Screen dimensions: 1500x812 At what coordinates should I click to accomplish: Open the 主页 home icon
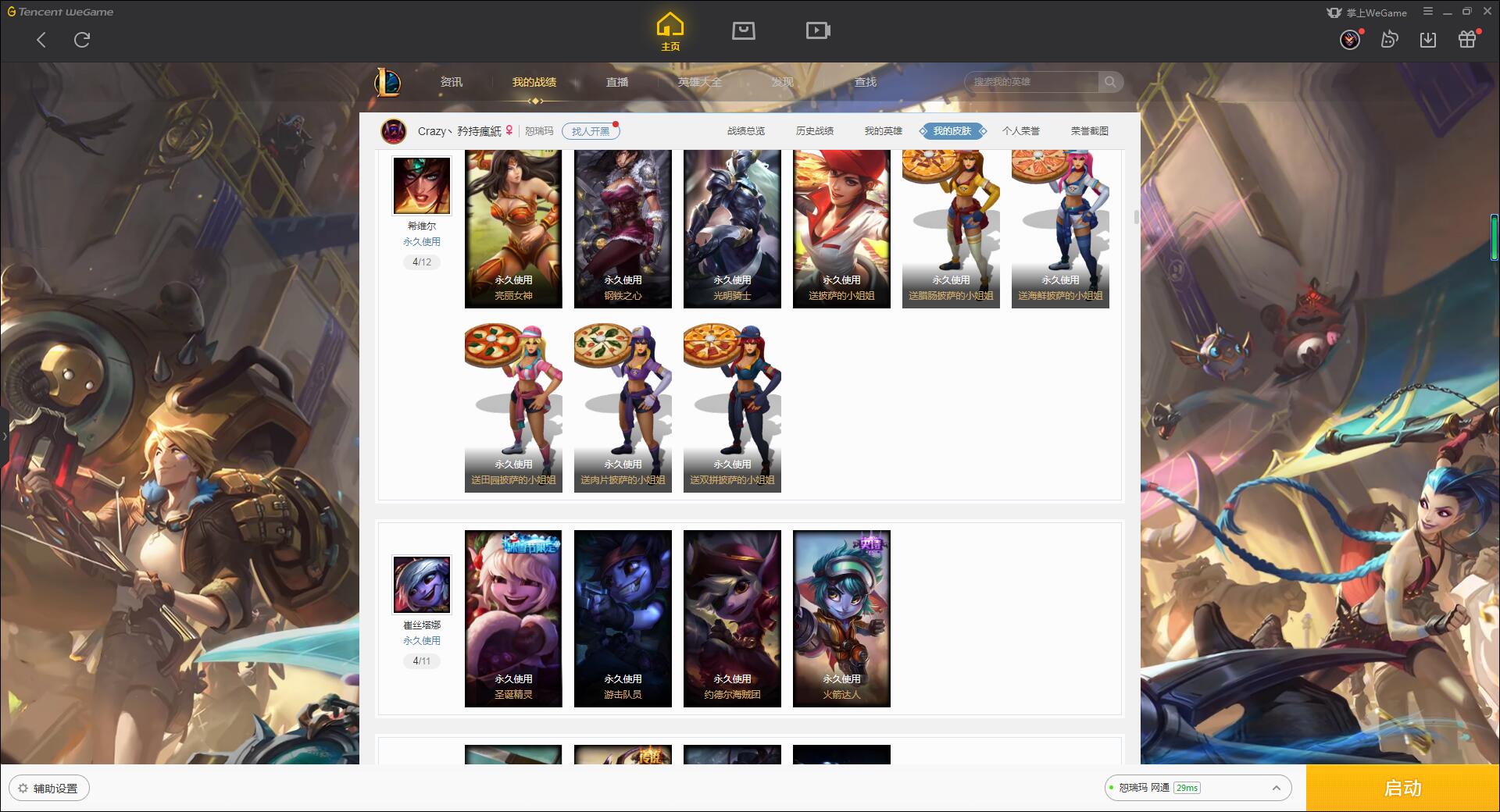click(x=670, y=32)
